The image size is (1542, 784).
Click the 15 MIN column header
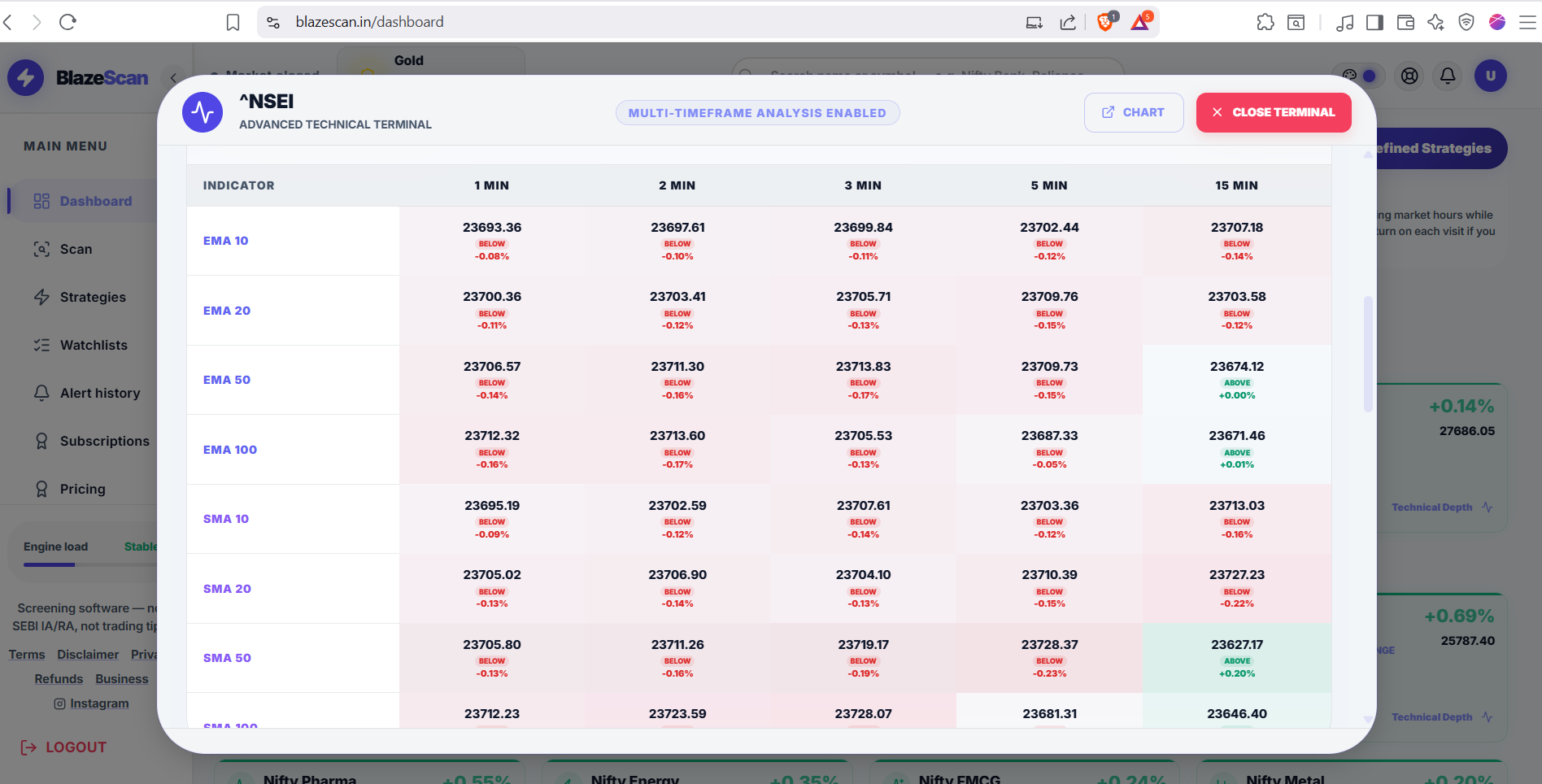click(x=1236, y=185)
